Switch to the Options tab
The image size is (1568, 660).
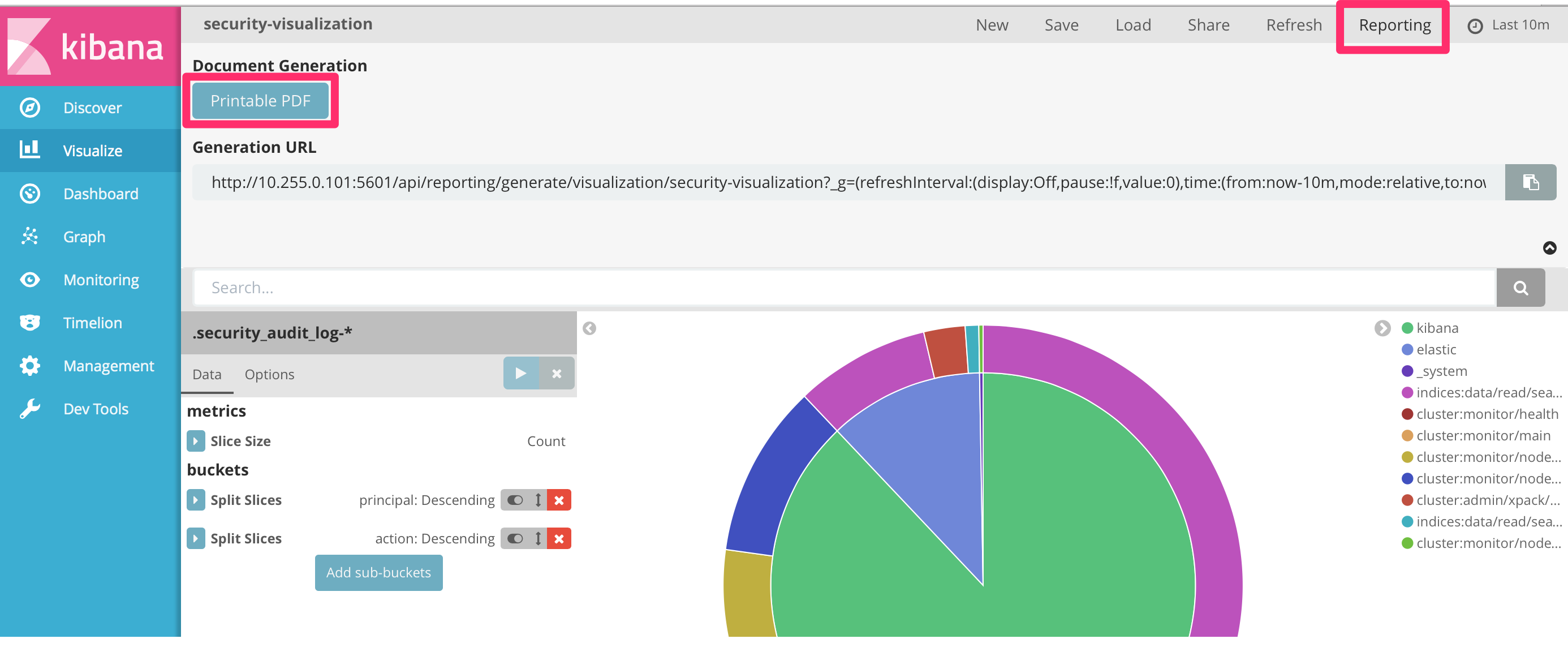(x=270, y=374)
